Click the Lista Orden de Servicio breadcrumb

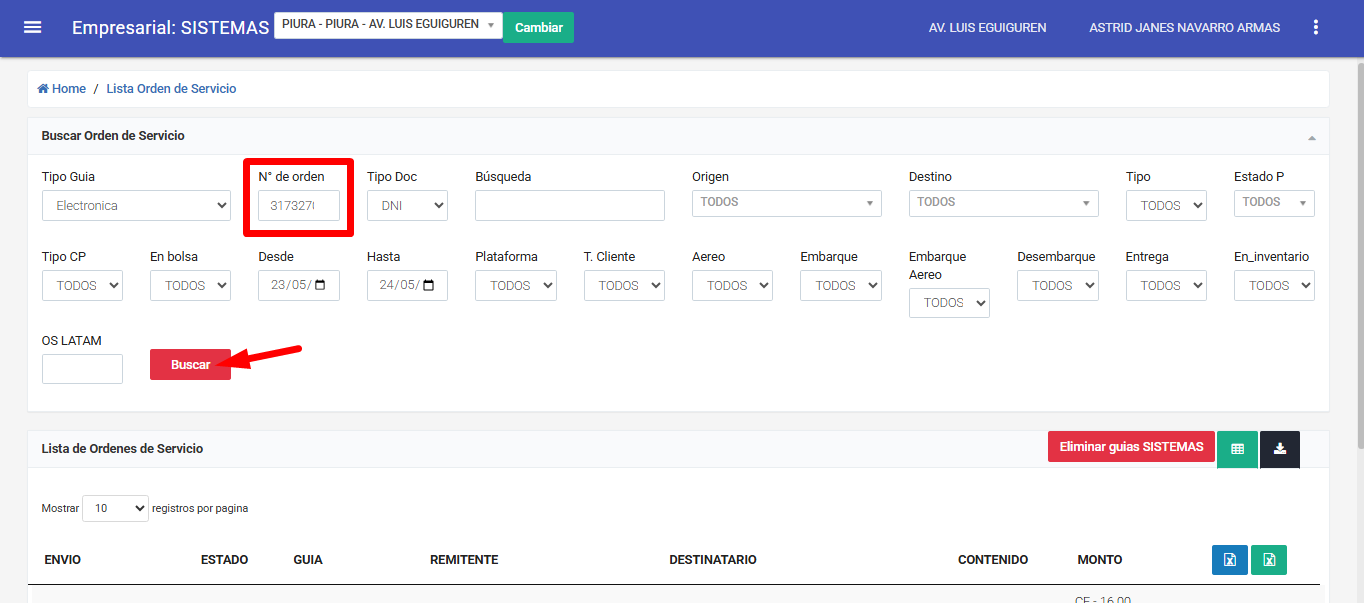pyautogui.click(x=171, y=89)
